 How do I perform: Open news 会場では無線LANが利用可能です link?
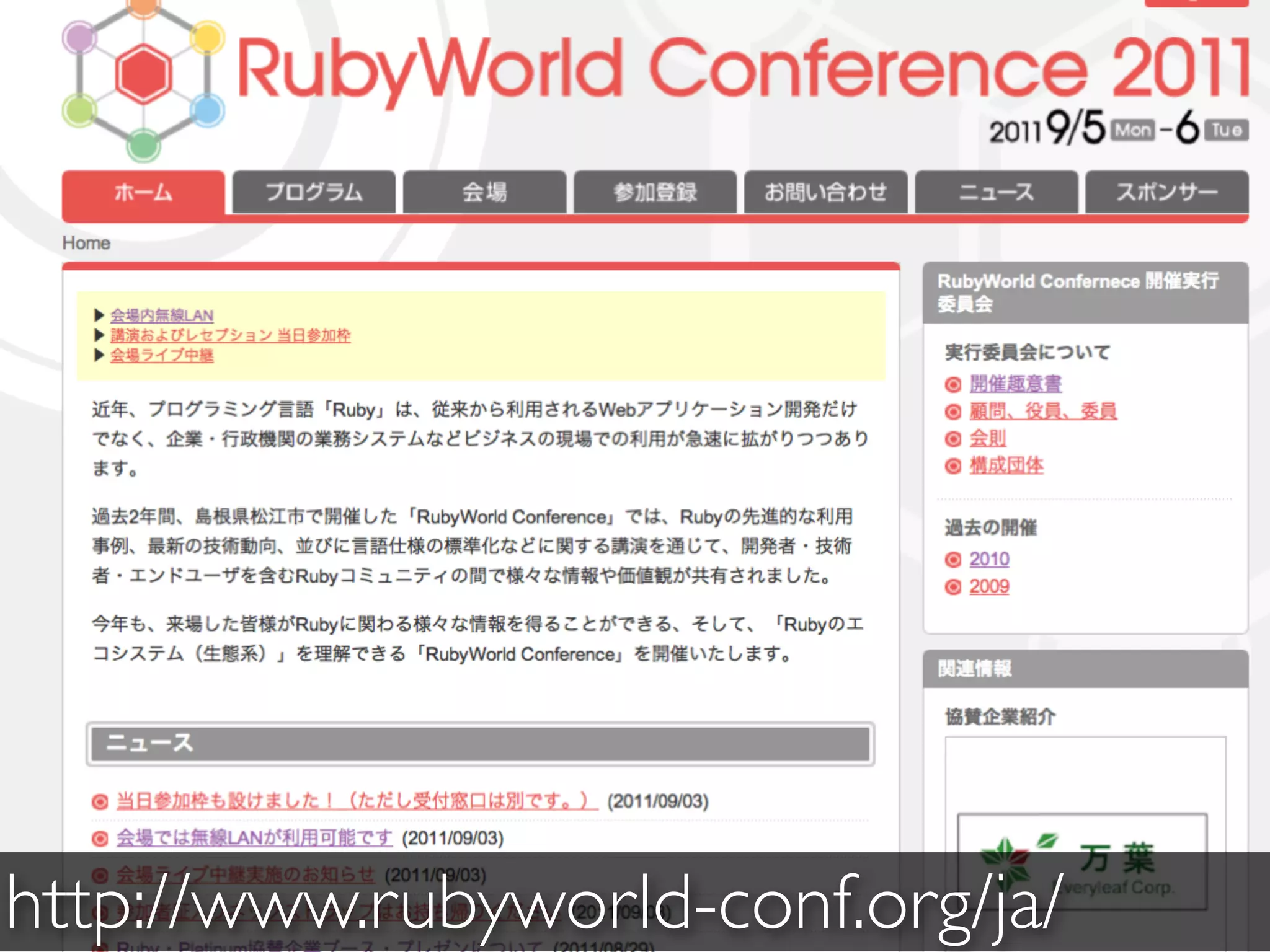tap(254, 838)
